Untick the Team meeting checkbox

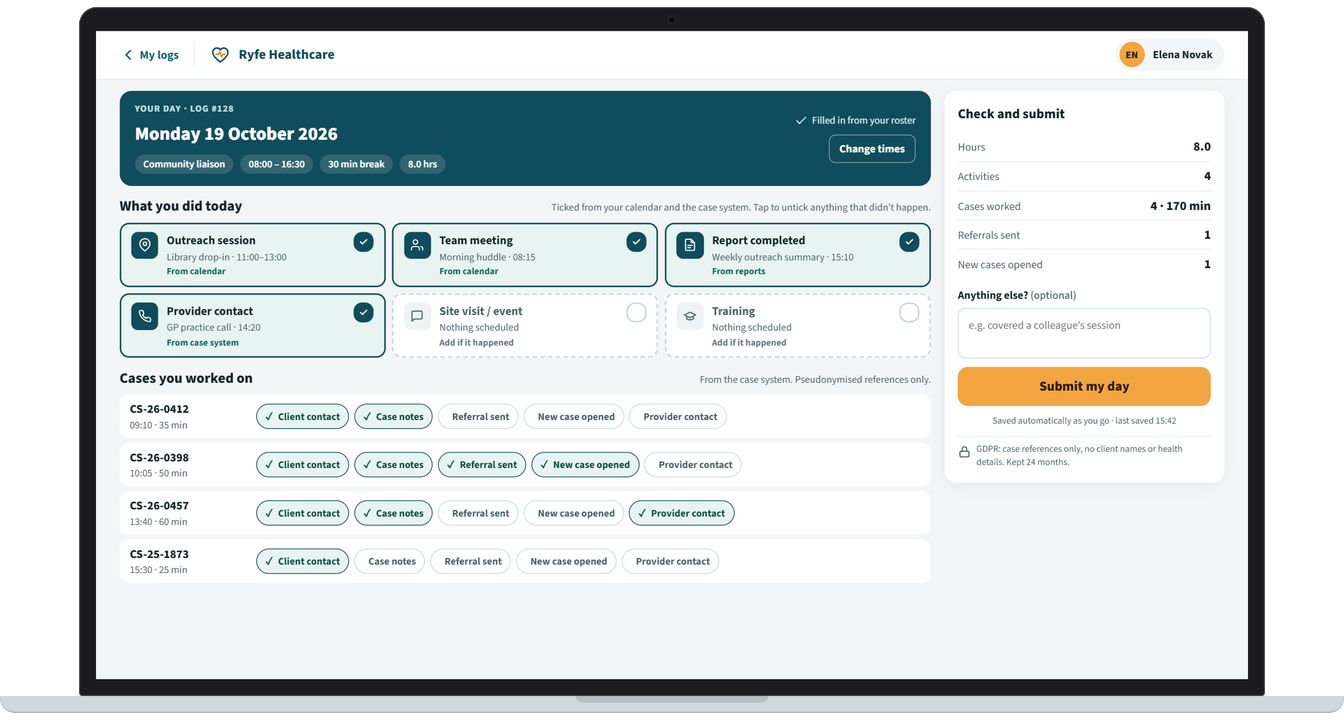636,242
